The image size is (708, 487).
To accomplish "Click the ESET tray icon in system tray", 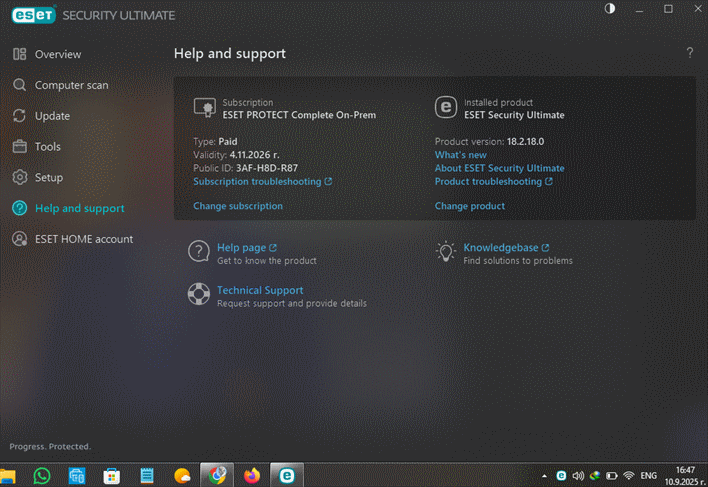I will coord(561,476).
